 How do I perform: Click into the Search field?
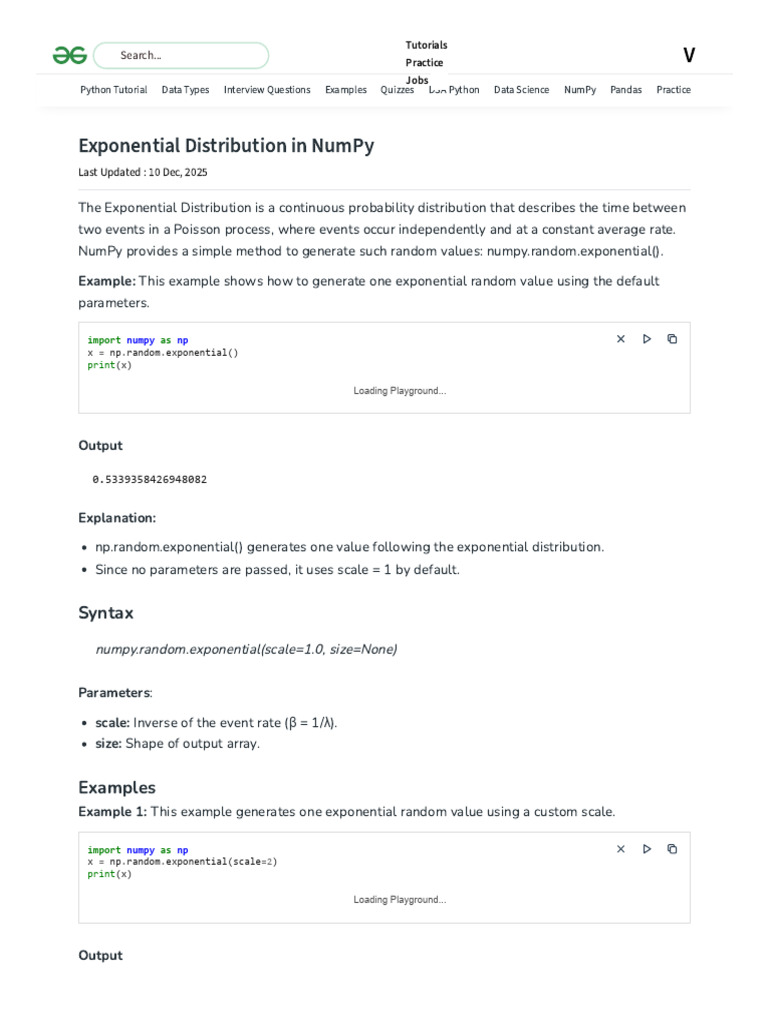click(x=181, y=56)
